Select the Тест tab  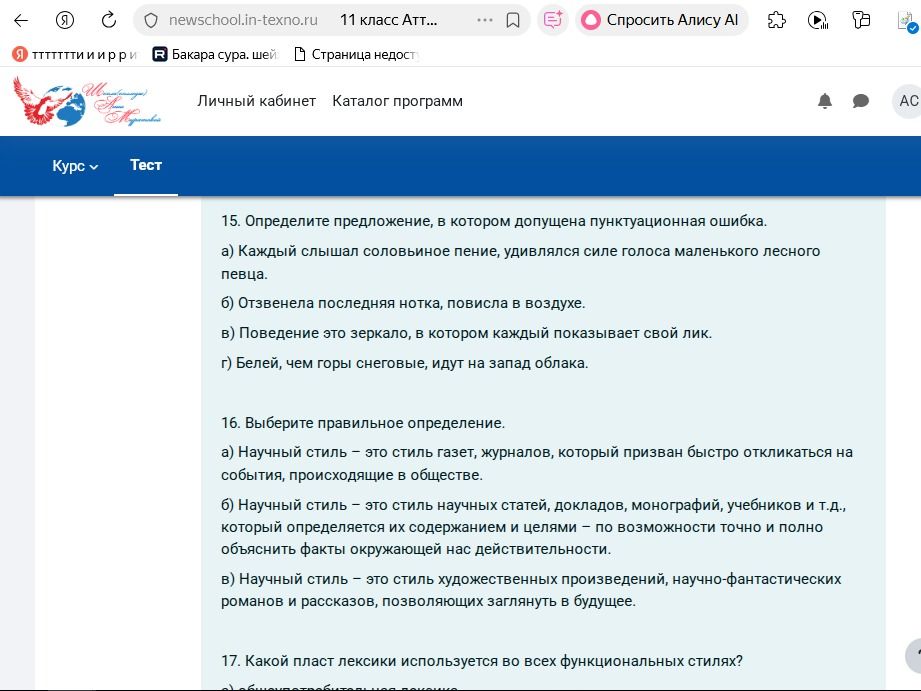146,165
